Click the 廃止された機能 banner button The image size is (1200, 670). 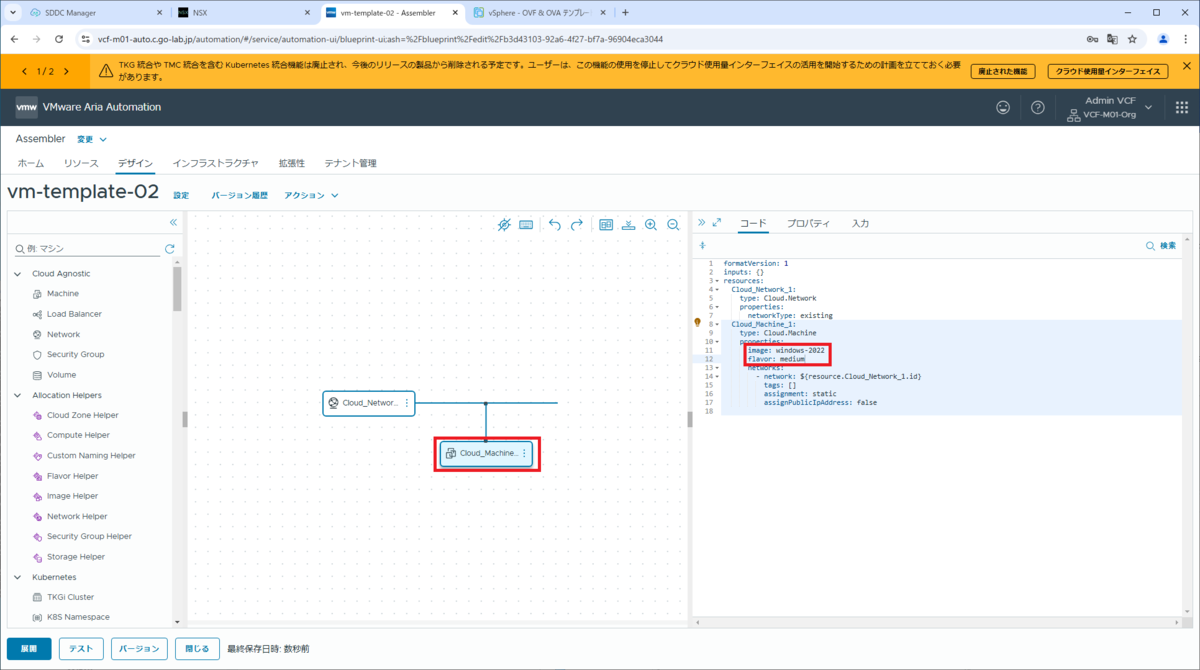click(x=1003, y=71)
